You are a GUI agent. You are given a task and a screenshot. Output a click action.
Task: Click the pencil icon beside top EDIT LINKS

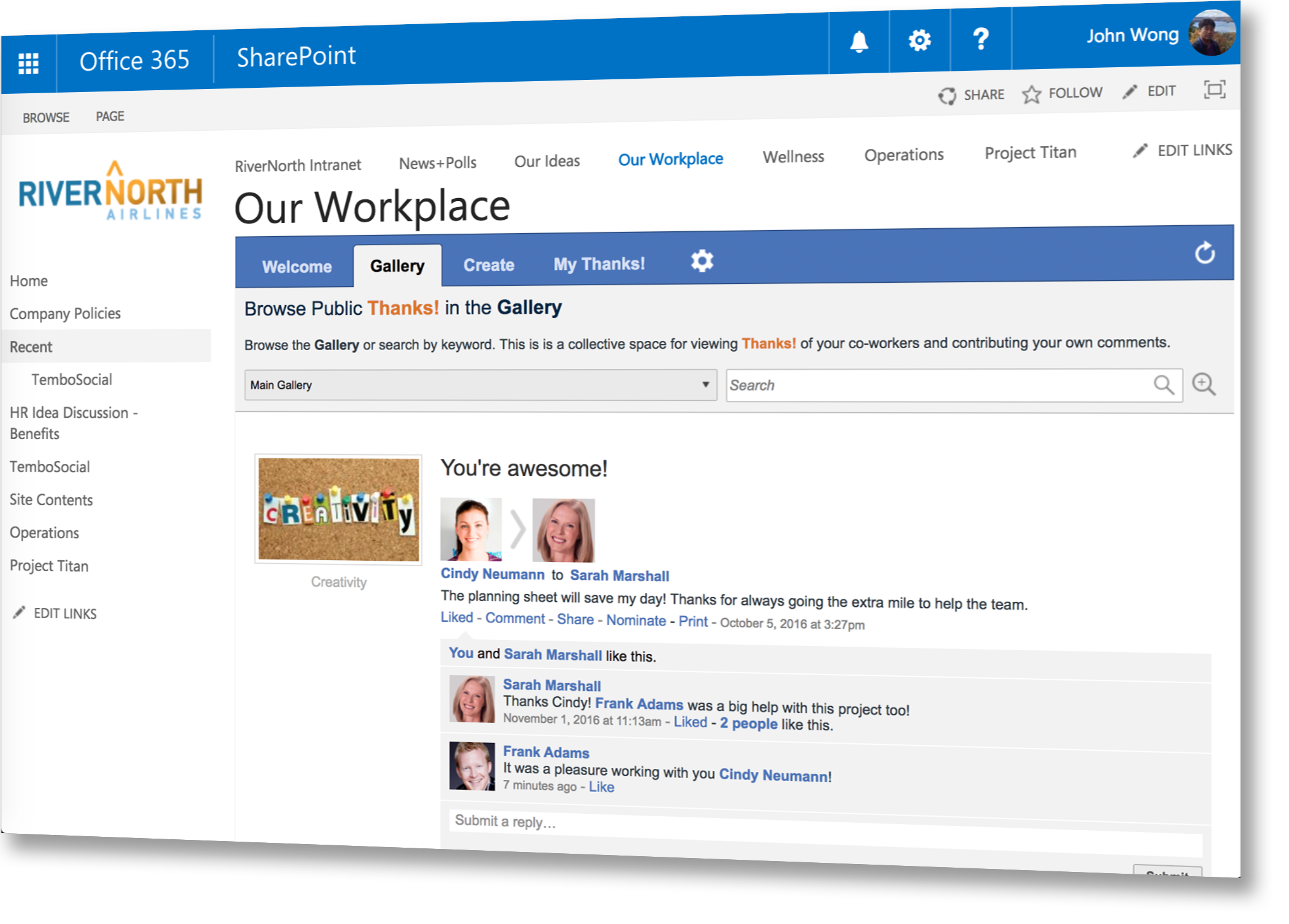pyautogui.click(x=1141, y=150)
